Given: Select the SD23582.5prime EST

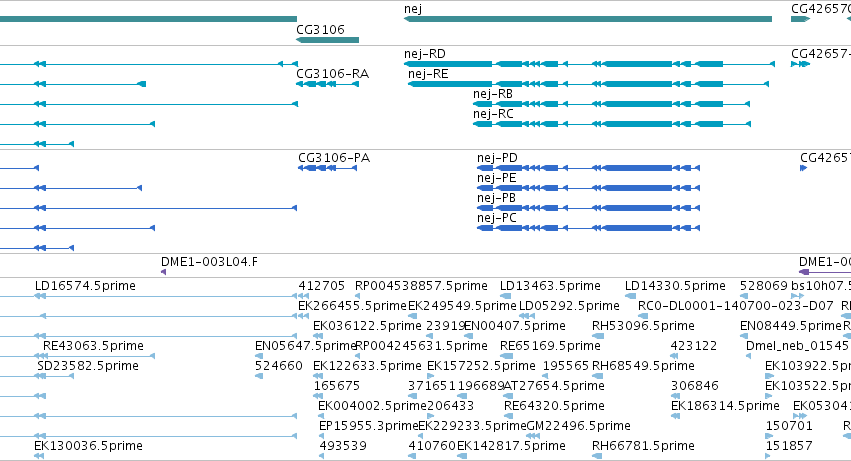Looking at the screenshot, I should pyautogui.click(x=88, y=366).
